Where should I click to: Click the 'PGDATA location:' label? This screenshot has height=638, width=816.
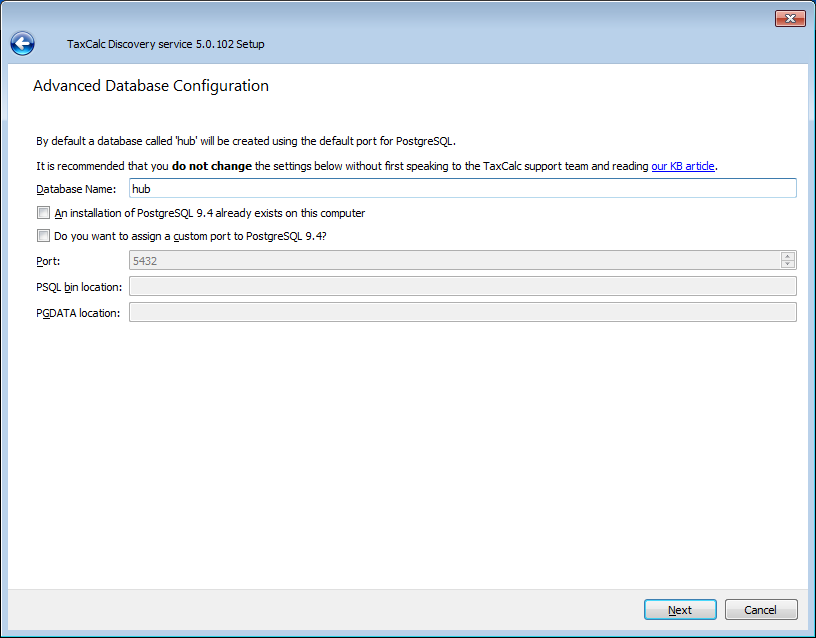77,314
